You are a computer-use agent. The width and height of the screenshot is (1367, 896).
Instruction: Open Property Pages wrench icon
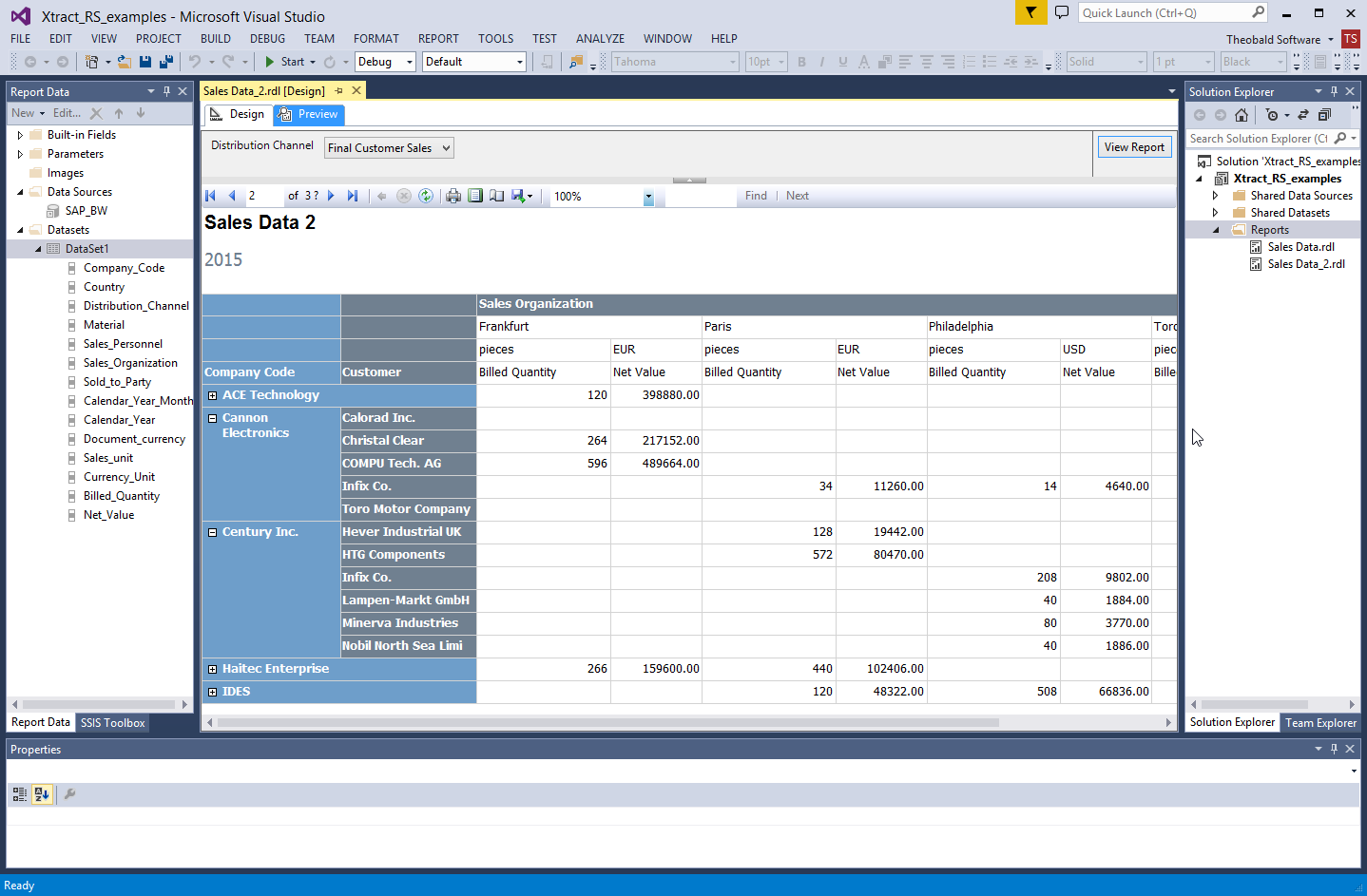[x=69, y=794]
